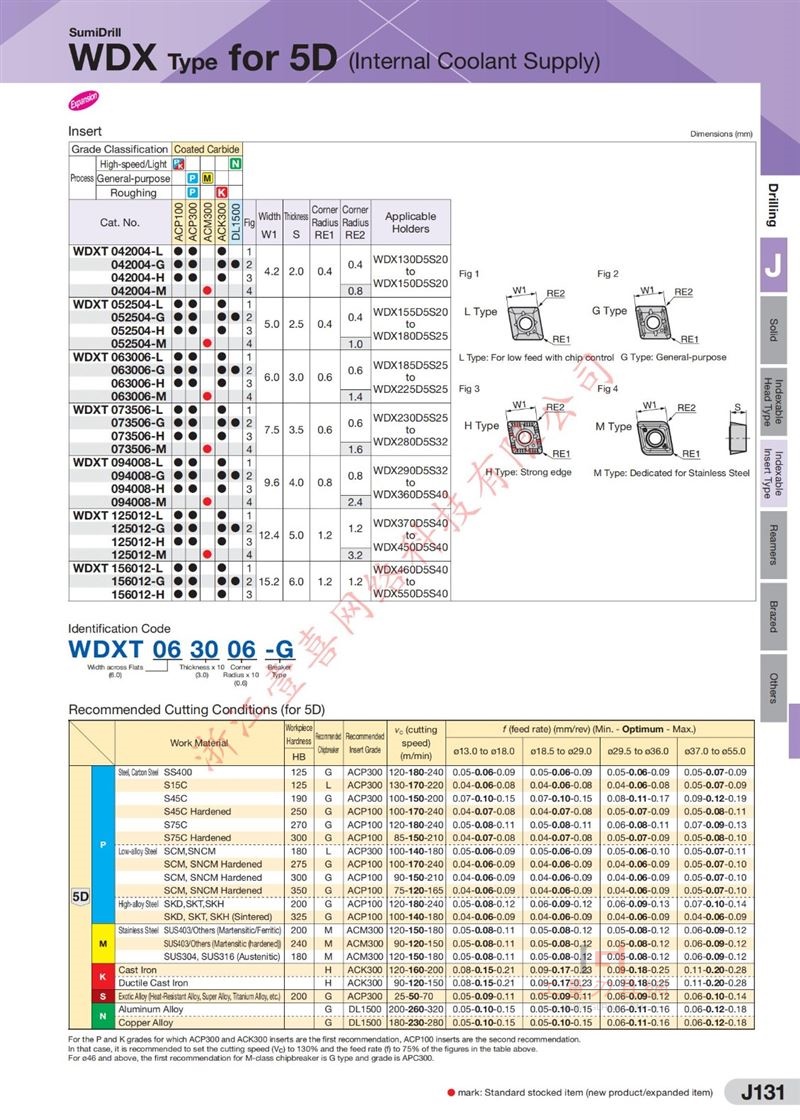Select catalog number WDXT 156012-L

(x=118, y=568)
